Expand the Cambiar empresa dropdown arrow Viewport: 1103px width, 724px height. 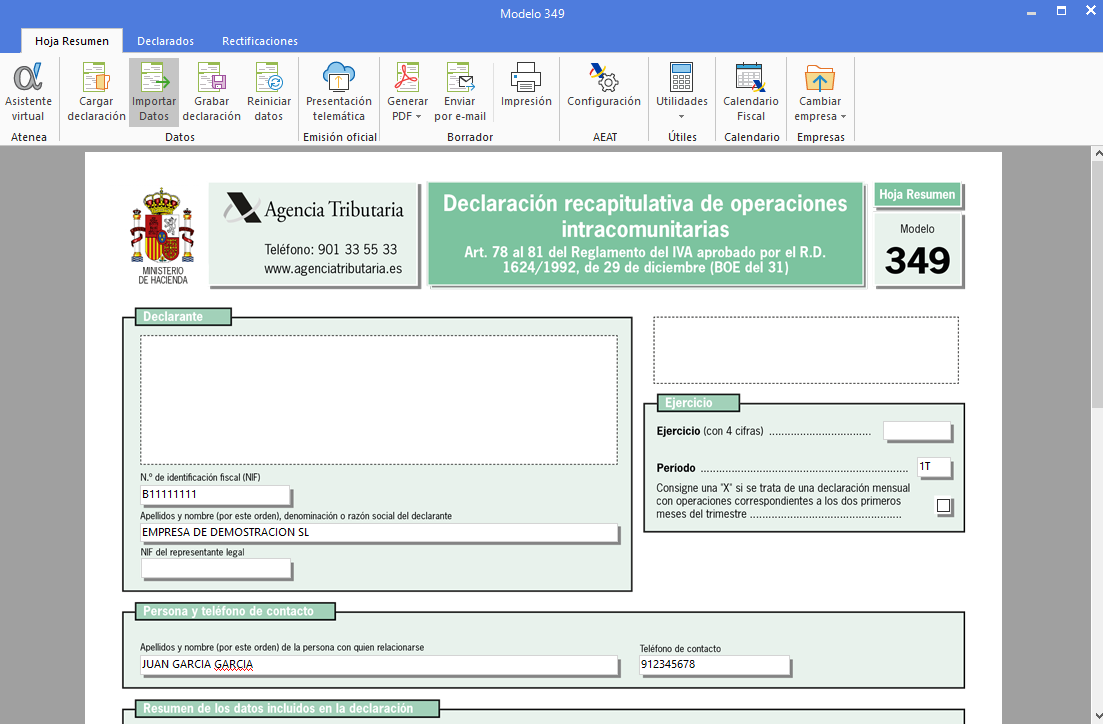(843, 117)
